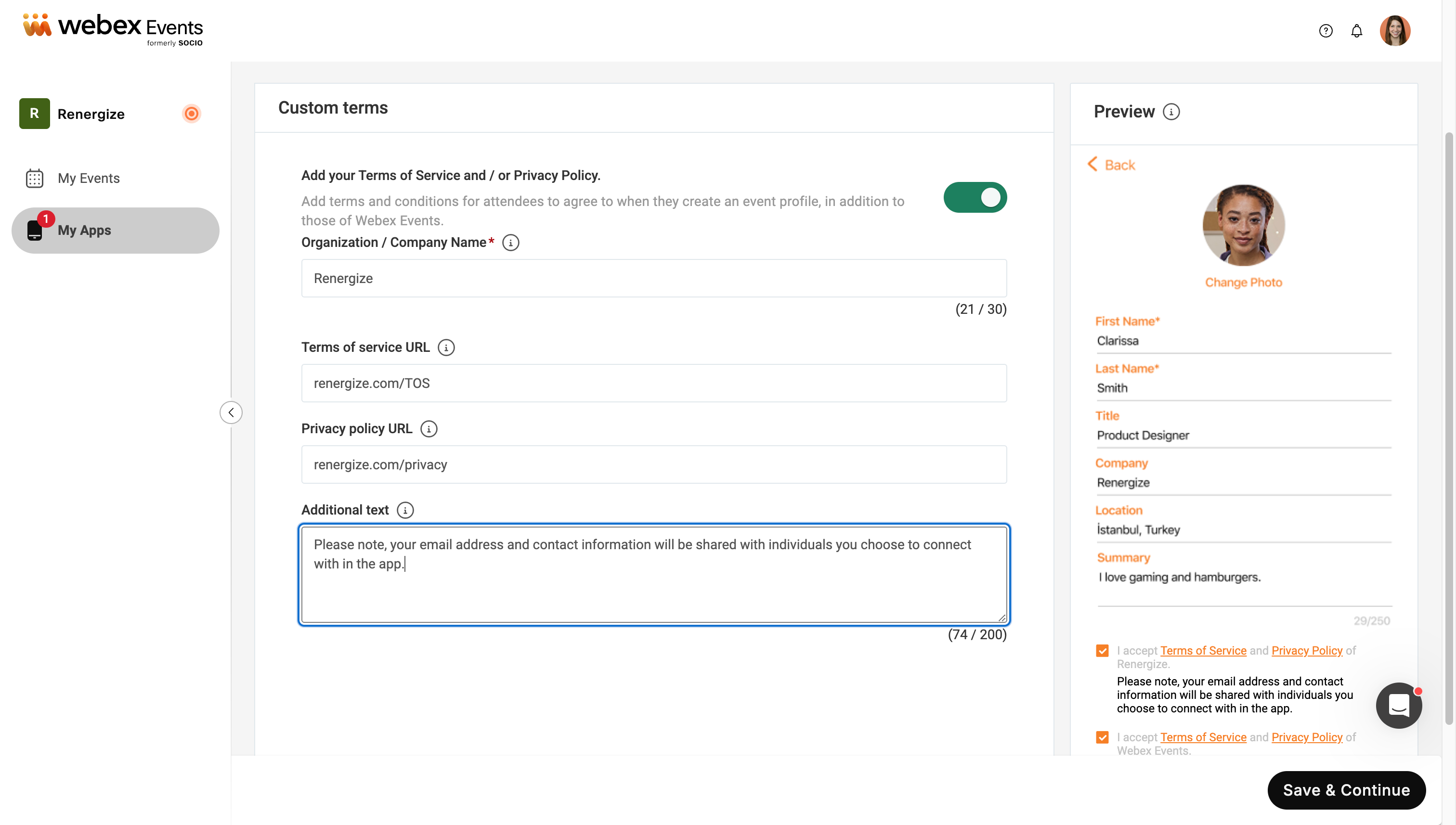Click the textarea resize handle corner
This screenshot has height=825, width=1456.
pyautogui.click(x=1001, y=618)
